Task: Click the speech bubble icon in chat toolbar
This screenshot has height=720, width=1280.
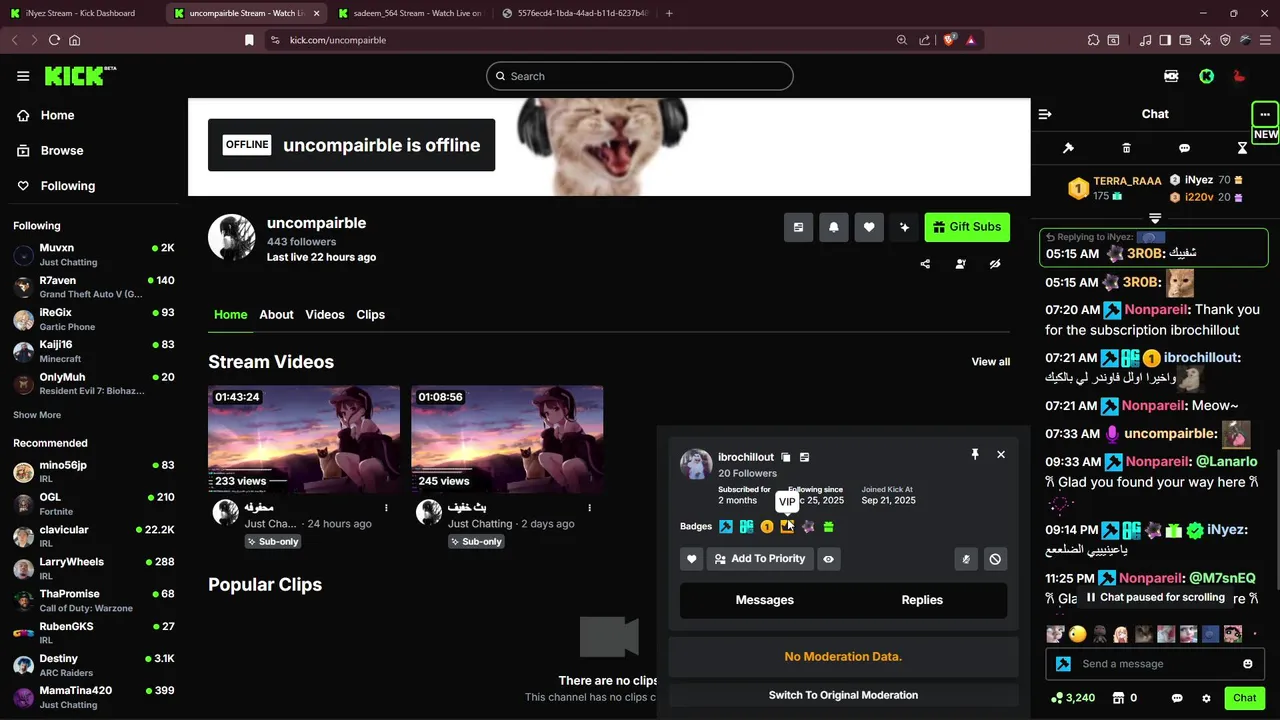Action: (x=1184, y=148)
